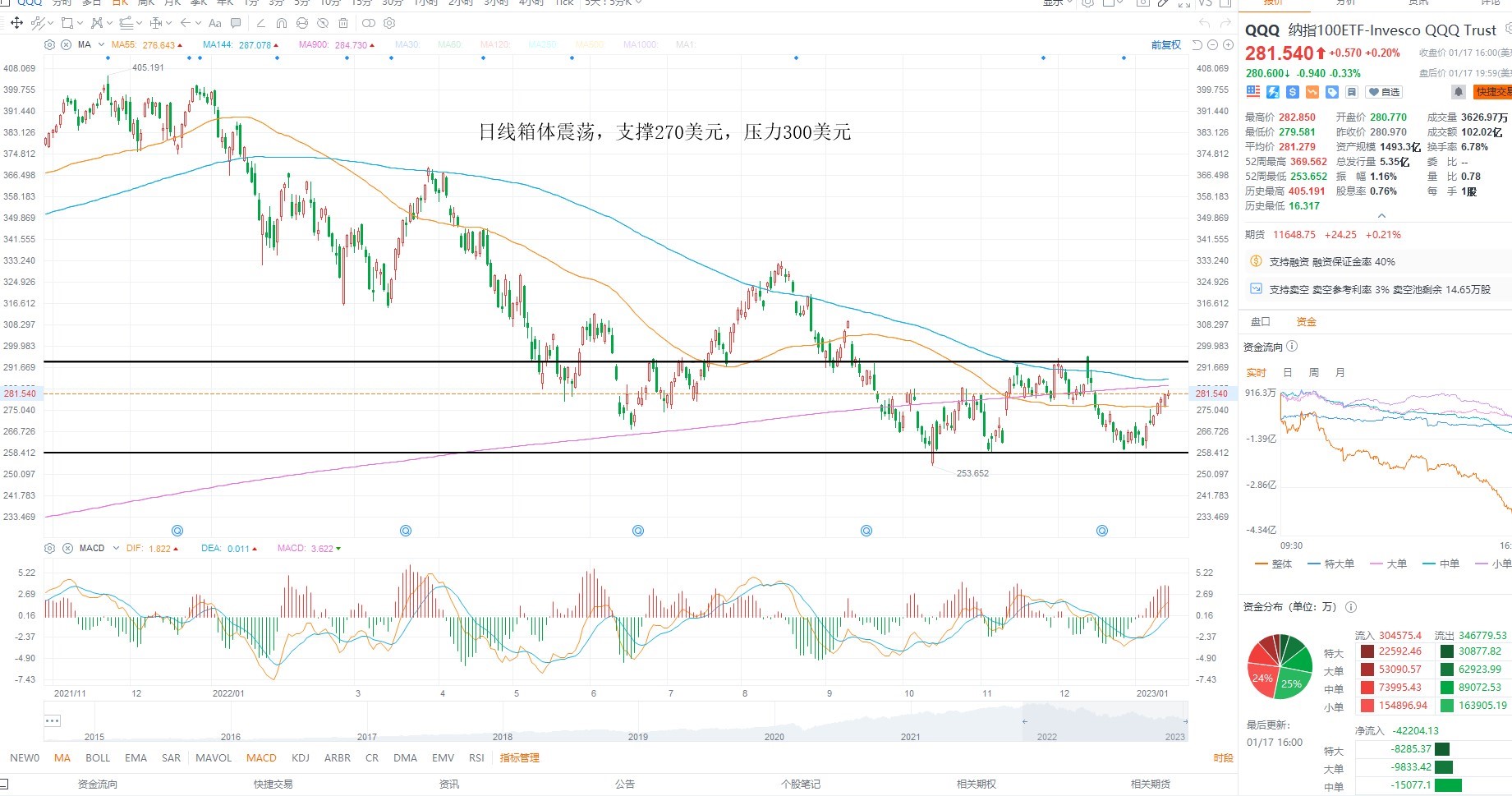Viewport: 1512px width, 796px height.
Task: Set a price alert with the bell icon
Action: pos(1459,92)
